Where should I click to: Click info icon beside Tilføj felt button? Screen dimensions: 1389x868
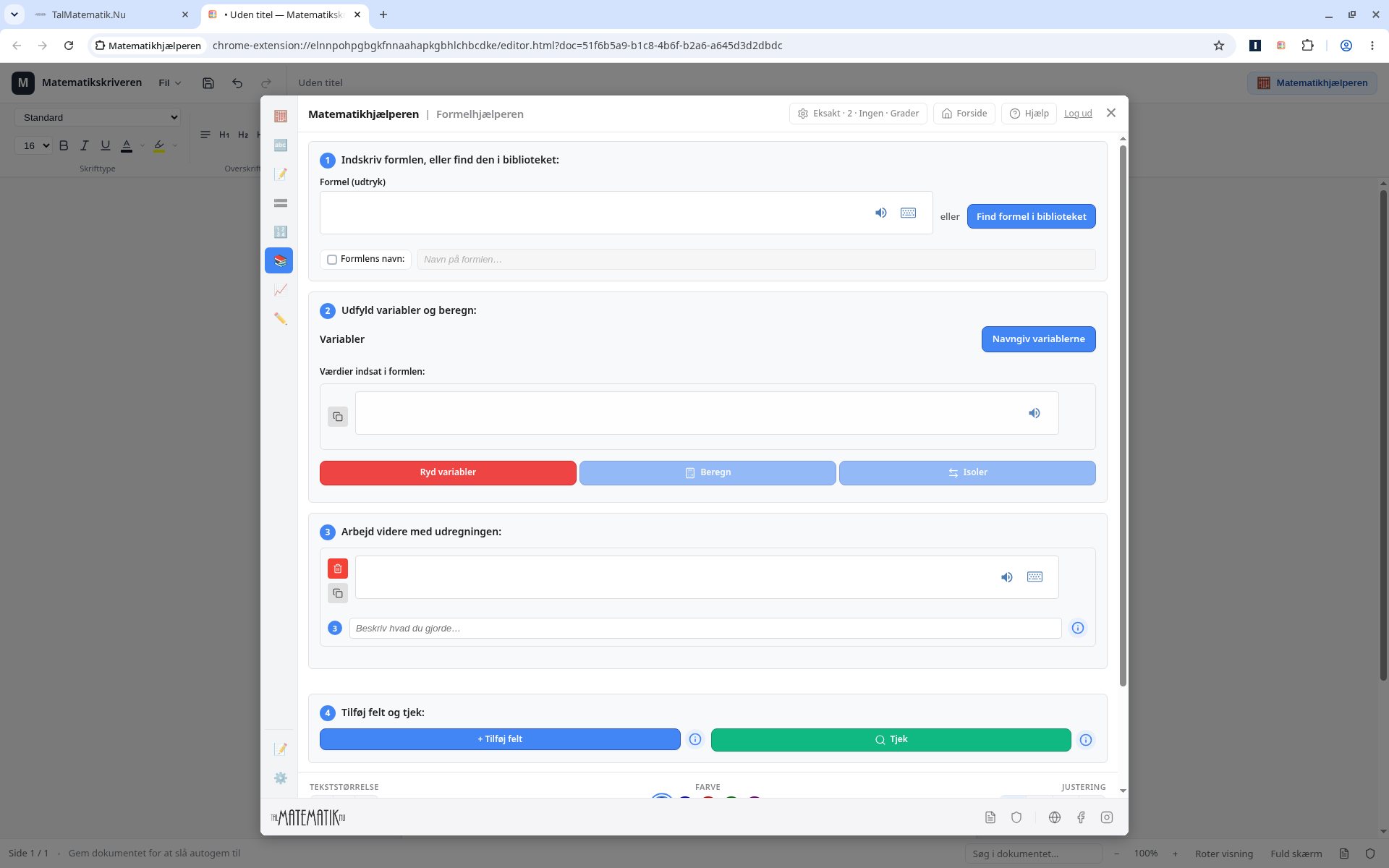coord(695,739)
